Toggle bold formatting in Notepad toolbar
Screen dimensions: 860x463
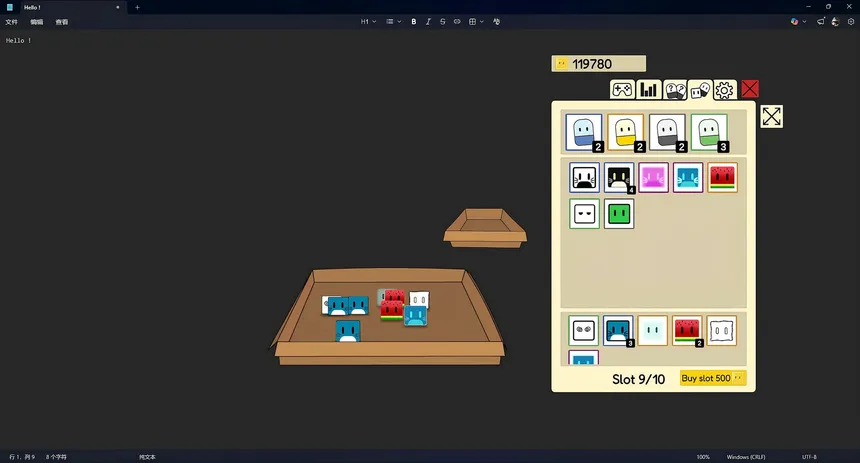pyautogui.click(x=414, y=21)
